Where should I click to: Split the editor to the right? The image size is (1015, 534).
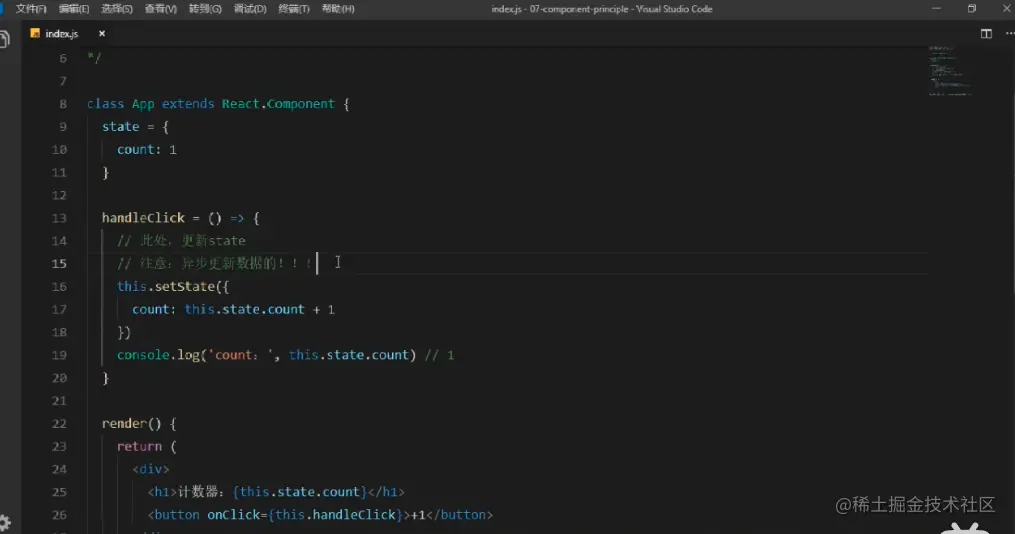pyautogui.click(x=986, y=34)
